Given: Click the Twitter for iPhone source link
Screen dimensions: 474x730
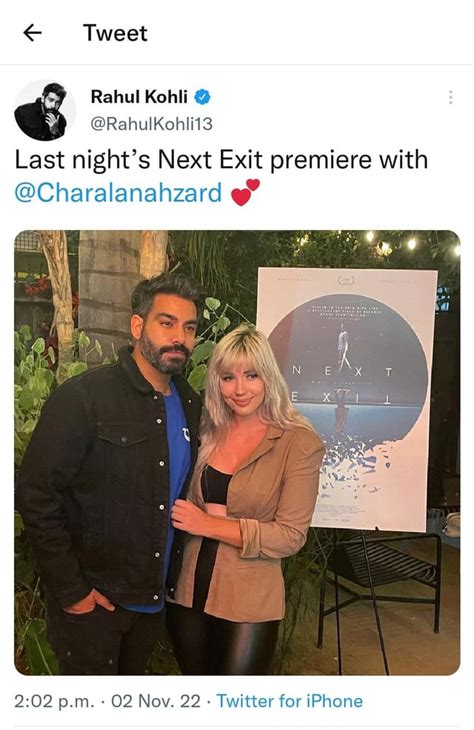Looking at the screenshot, I should tap(290, 701).
